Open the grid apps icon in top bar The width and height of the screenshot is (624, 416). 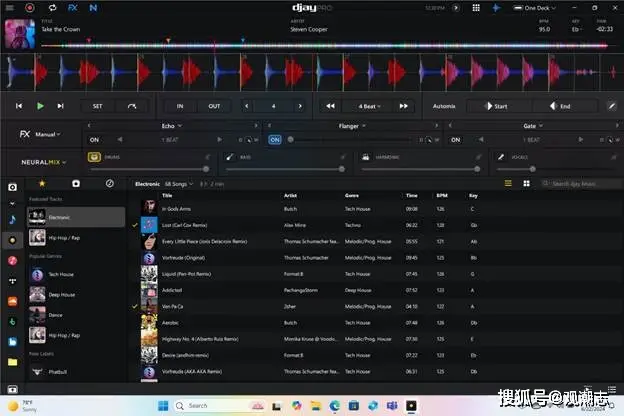click(x=476, y=8)
